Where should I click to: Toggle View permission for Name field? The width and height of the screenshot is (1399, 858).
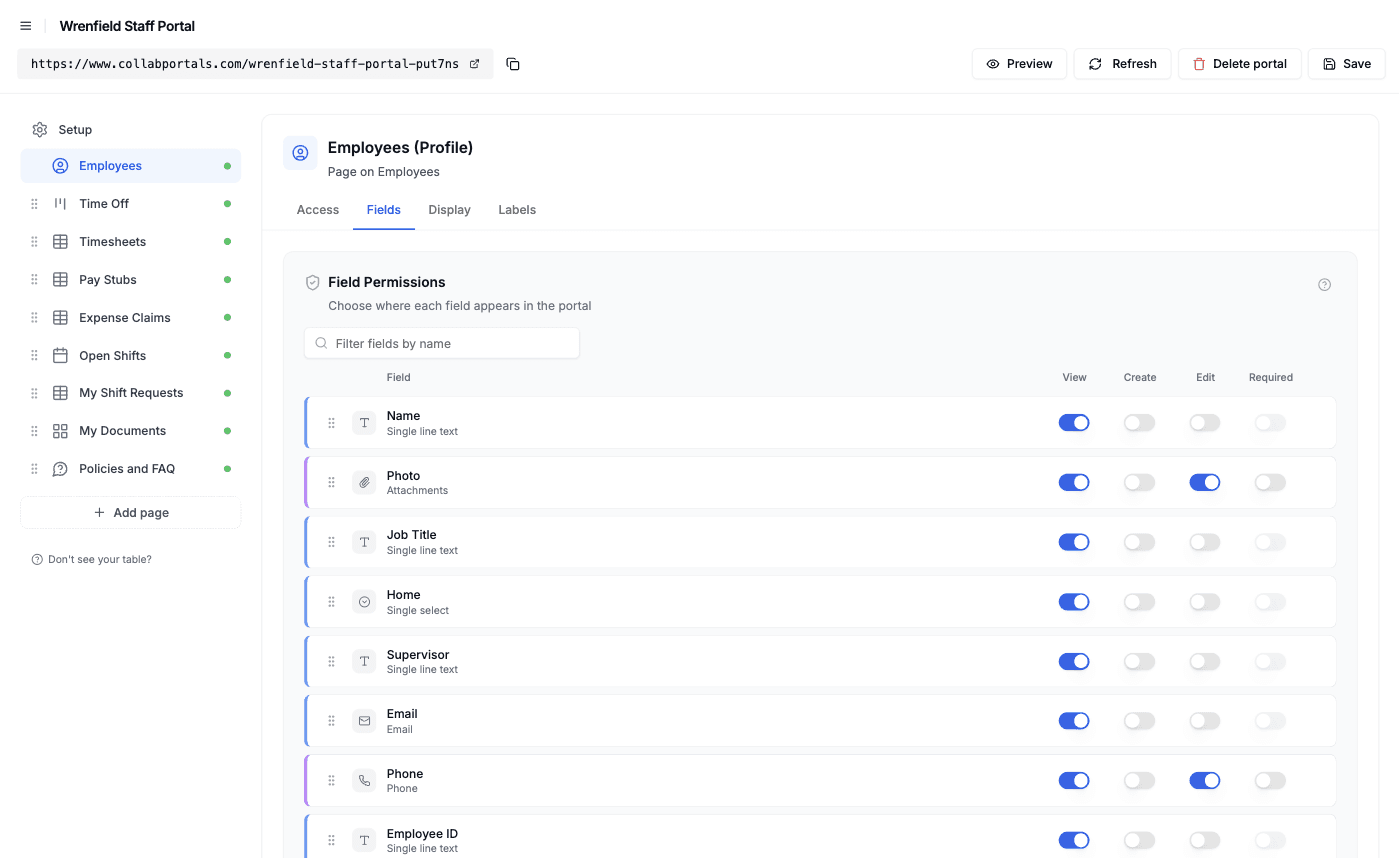click(x=1074, y=423)
